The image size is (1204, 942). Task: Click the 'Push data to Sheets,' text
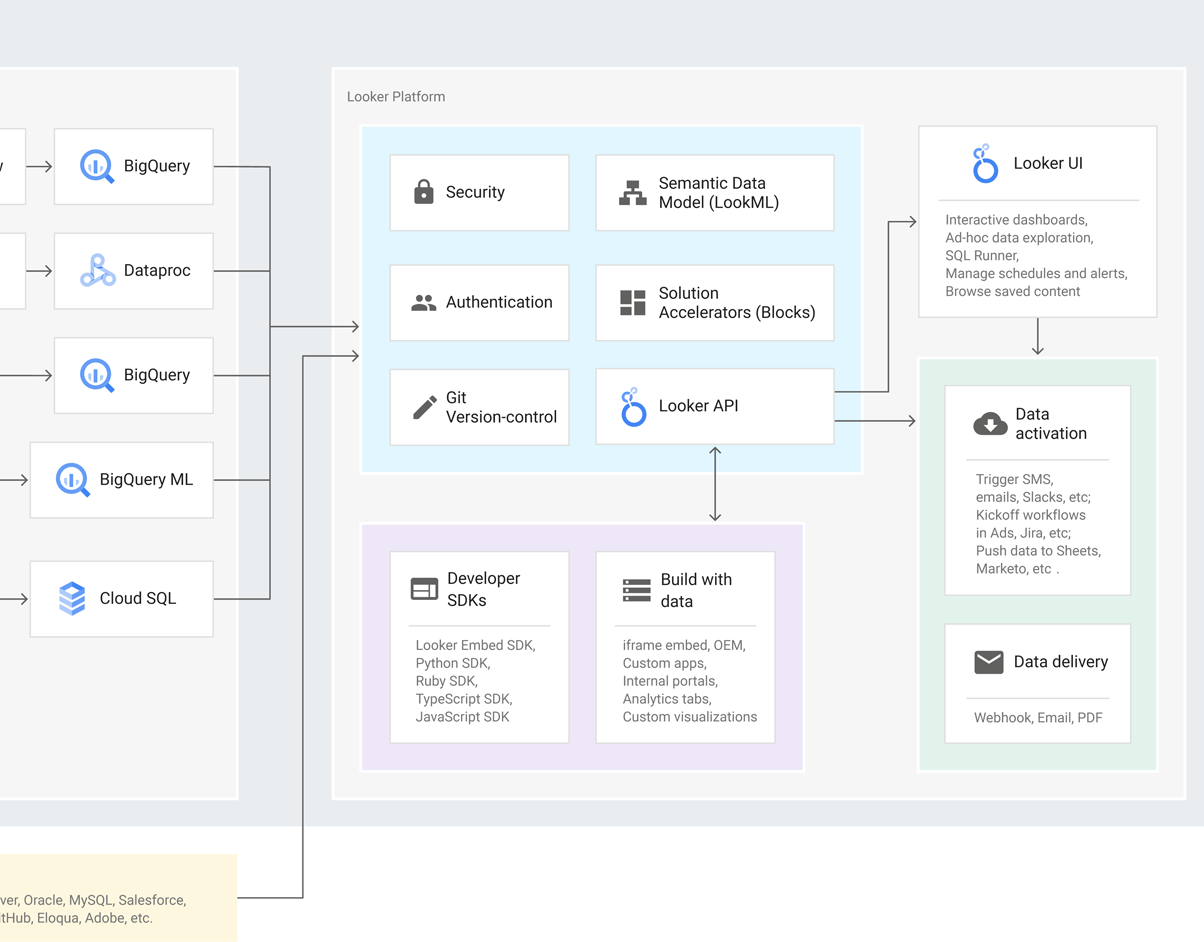[1038, 551]
